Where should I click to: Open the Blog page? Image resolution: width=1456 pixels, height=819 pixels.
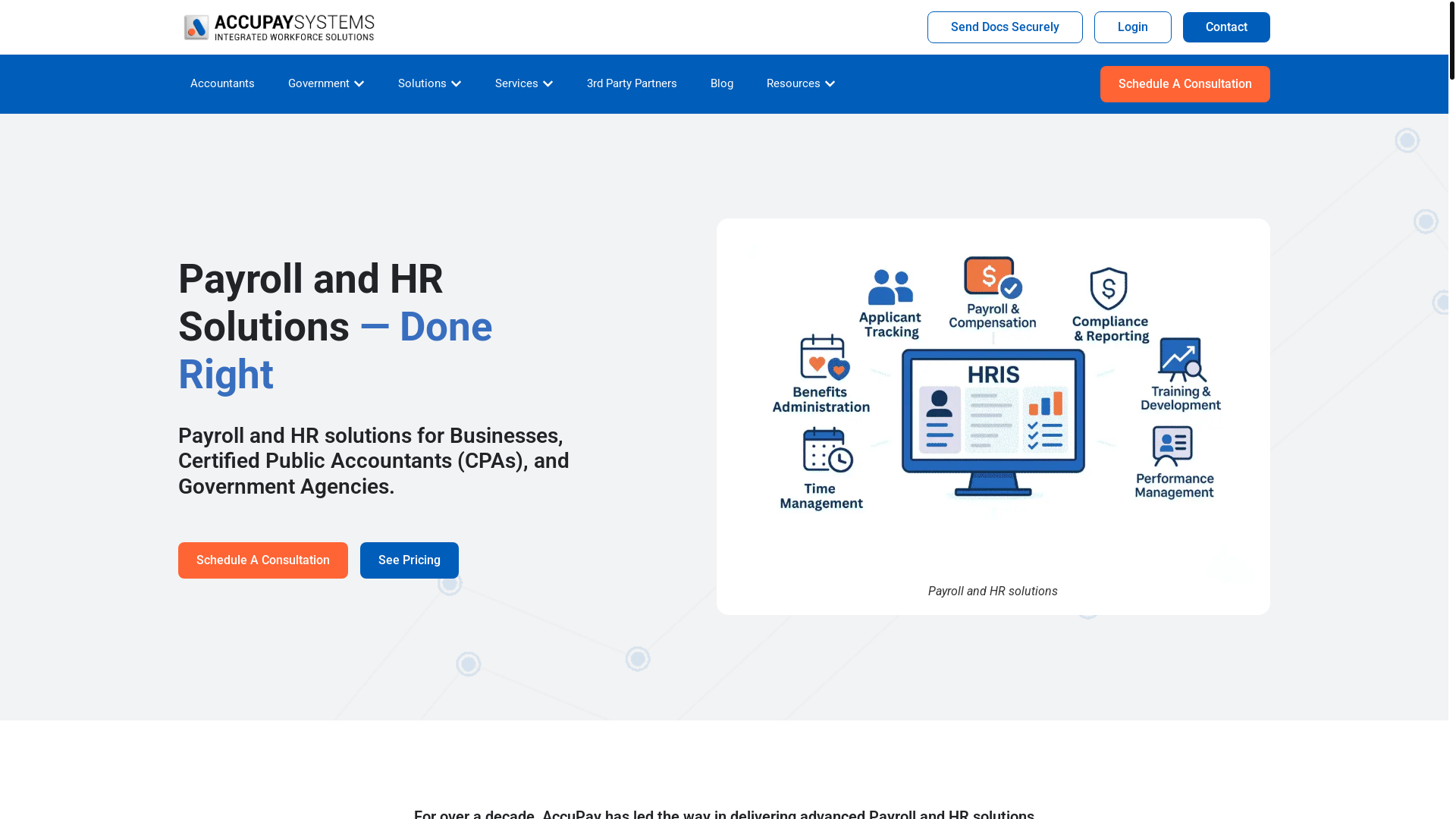point(722,83)
